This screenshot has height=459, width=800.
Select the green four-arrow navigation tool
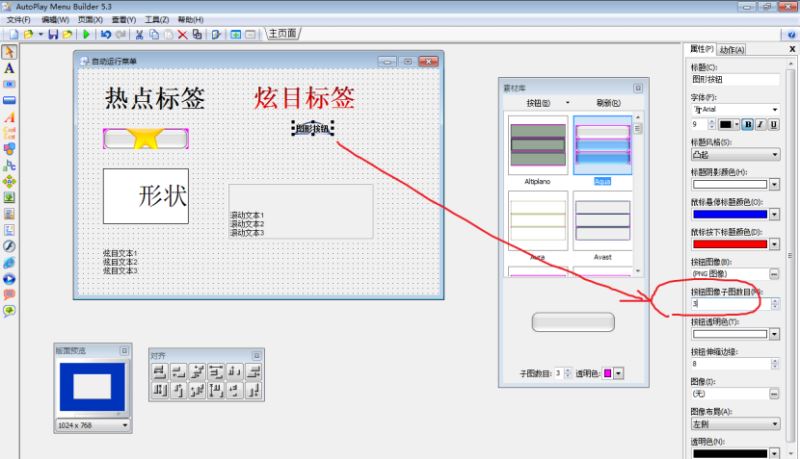click(9, 182)
